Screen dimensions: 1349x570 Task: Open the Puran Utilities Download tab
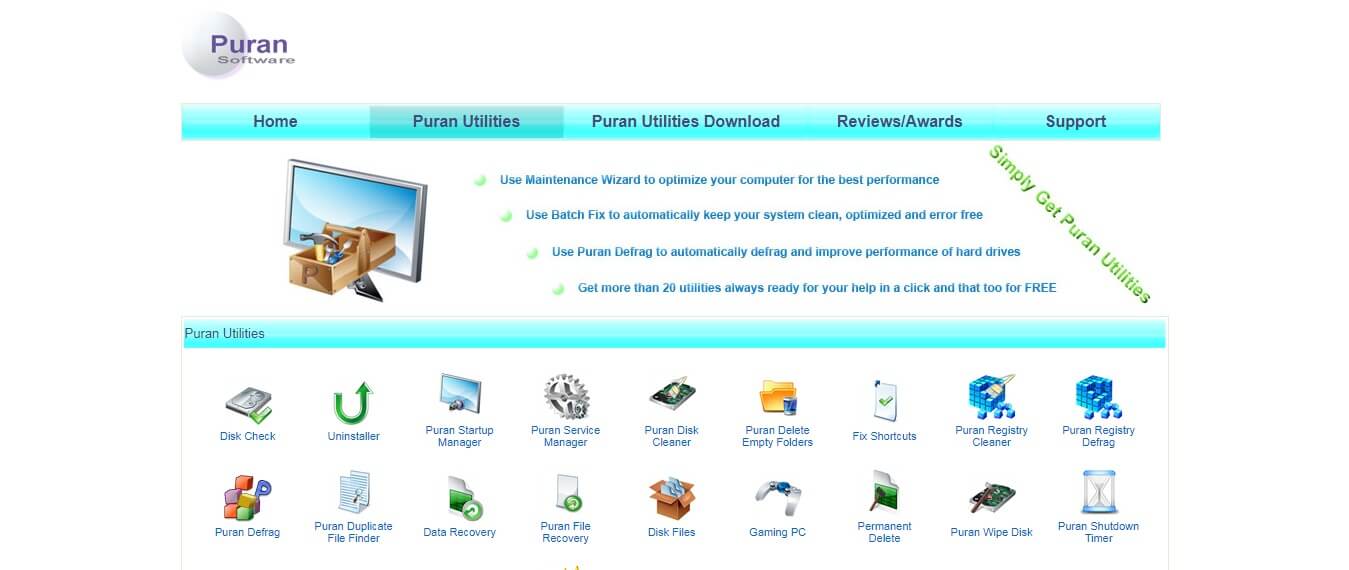click(x=685, y=122)
